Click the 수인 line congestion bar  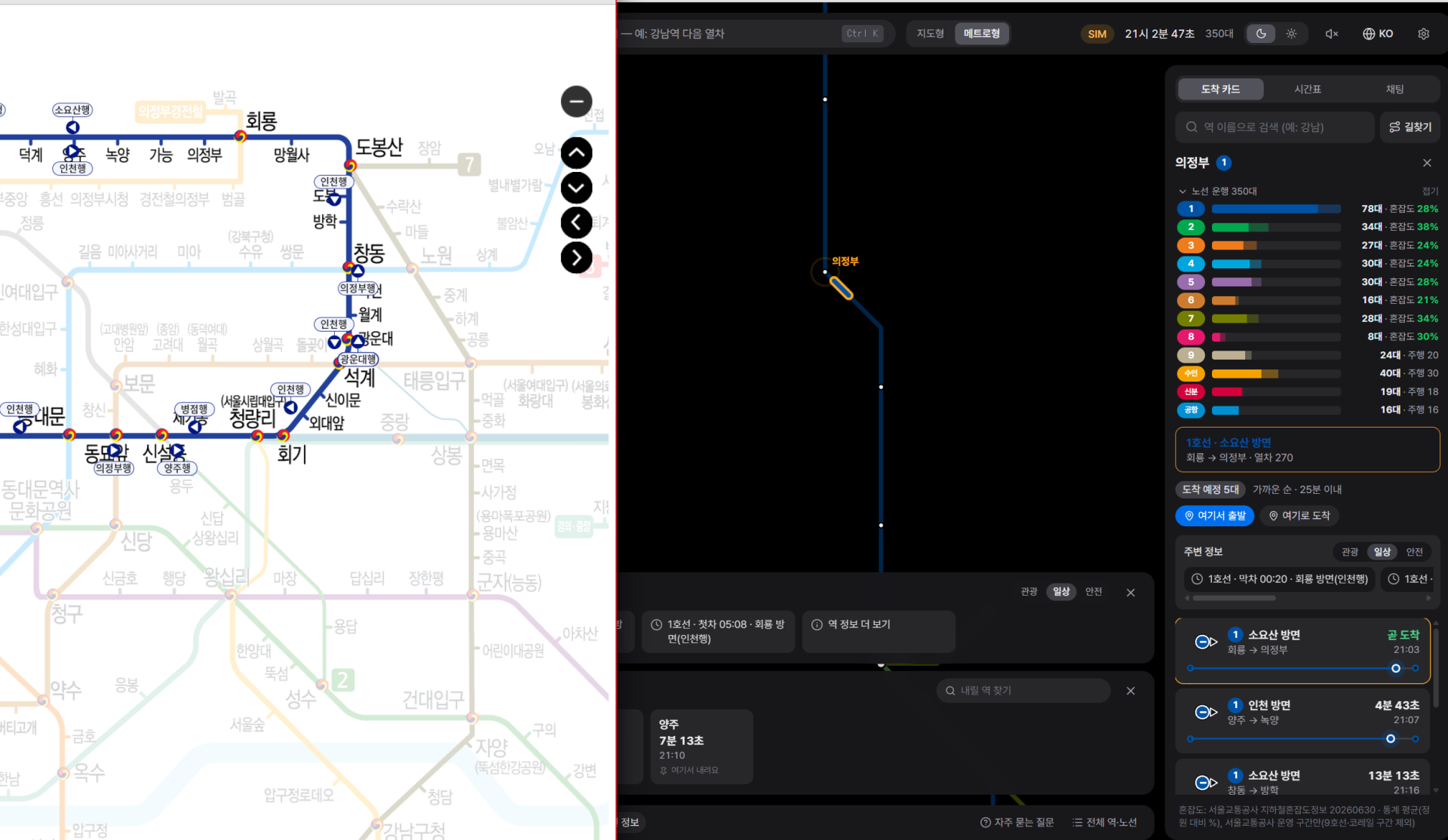(1276, 374)
